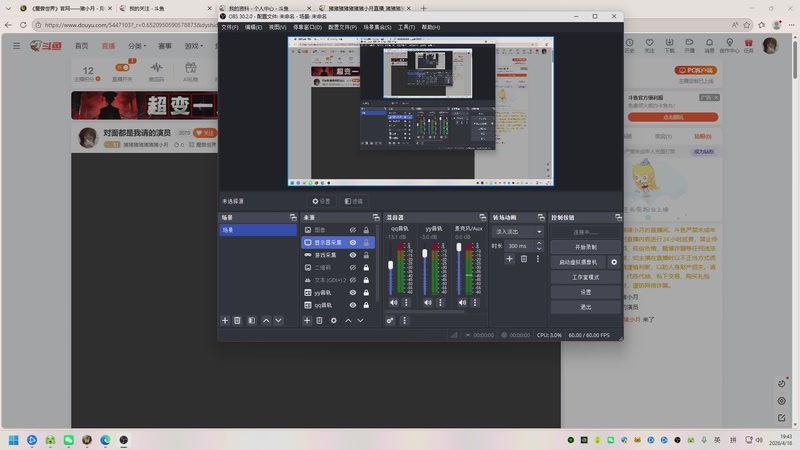Unlock the 二维码 source padlock
The width and height of the screenshot is (800, 450).
tap(366, 267)
